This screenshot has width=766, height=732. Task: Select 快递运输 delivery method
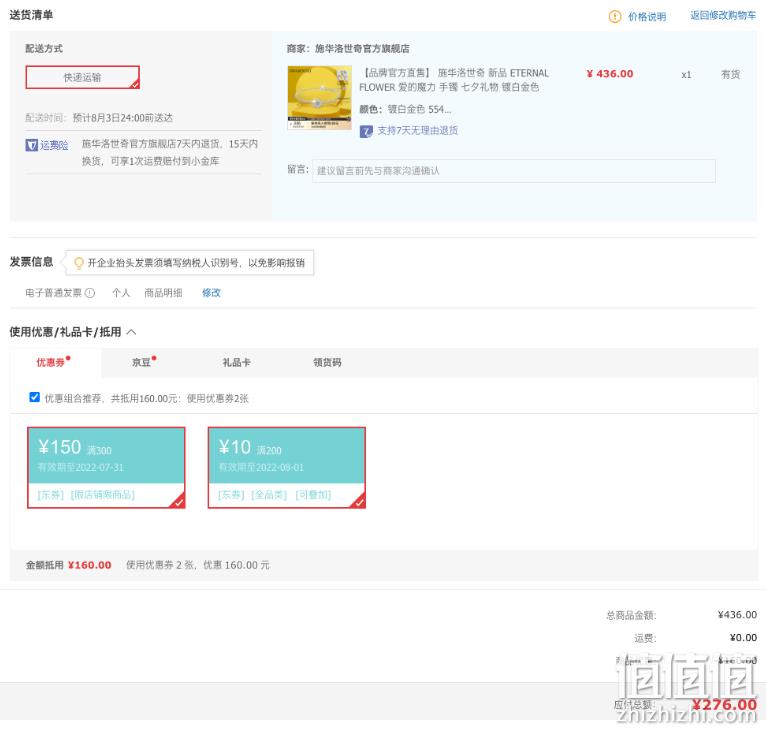click(x=83, y=77)
